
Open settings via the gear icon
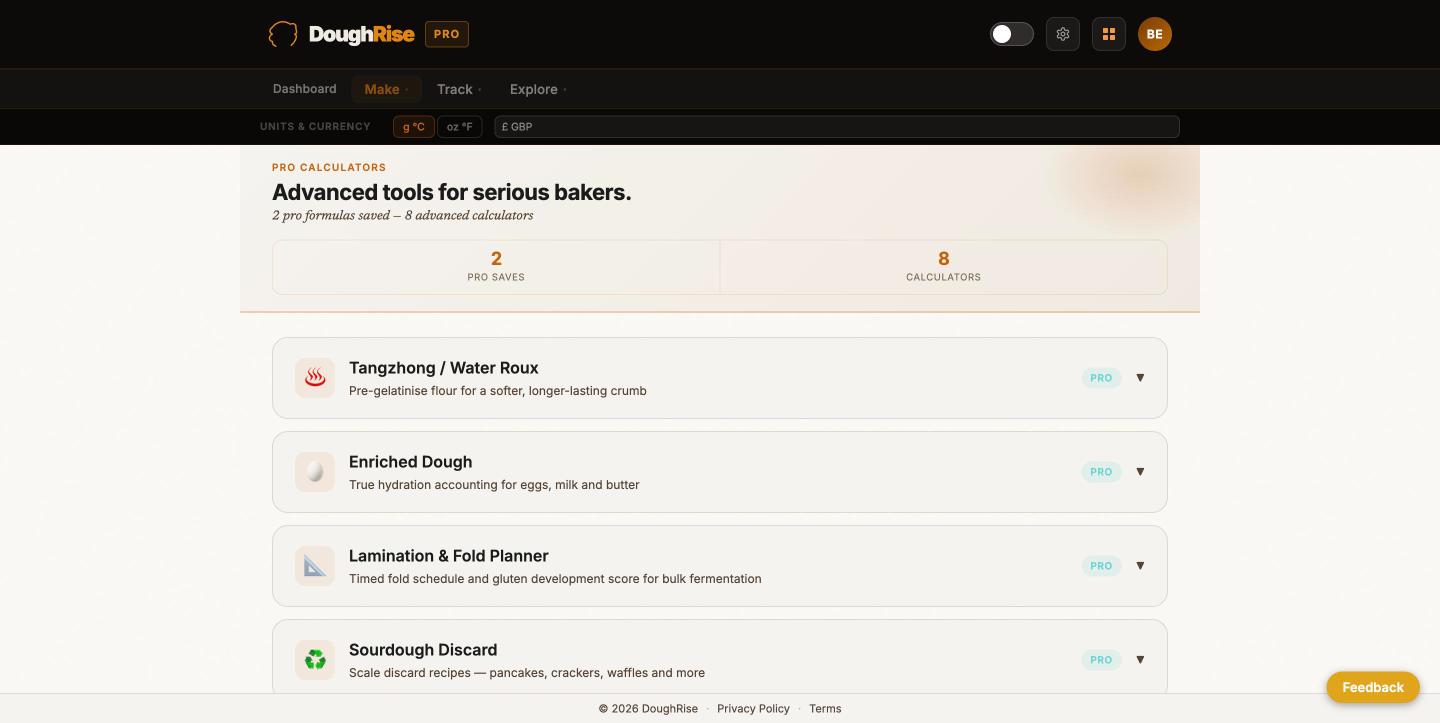point(1063,34)
